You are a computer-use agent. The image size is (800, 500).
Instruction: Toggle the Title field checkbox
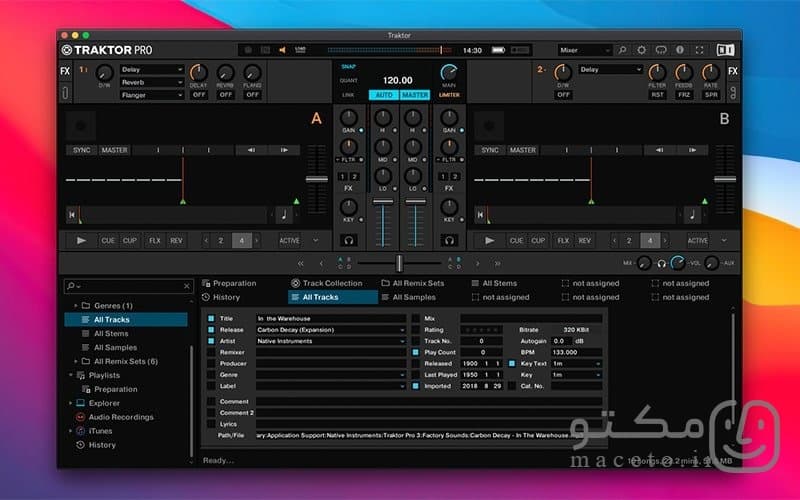click(211, 318)
